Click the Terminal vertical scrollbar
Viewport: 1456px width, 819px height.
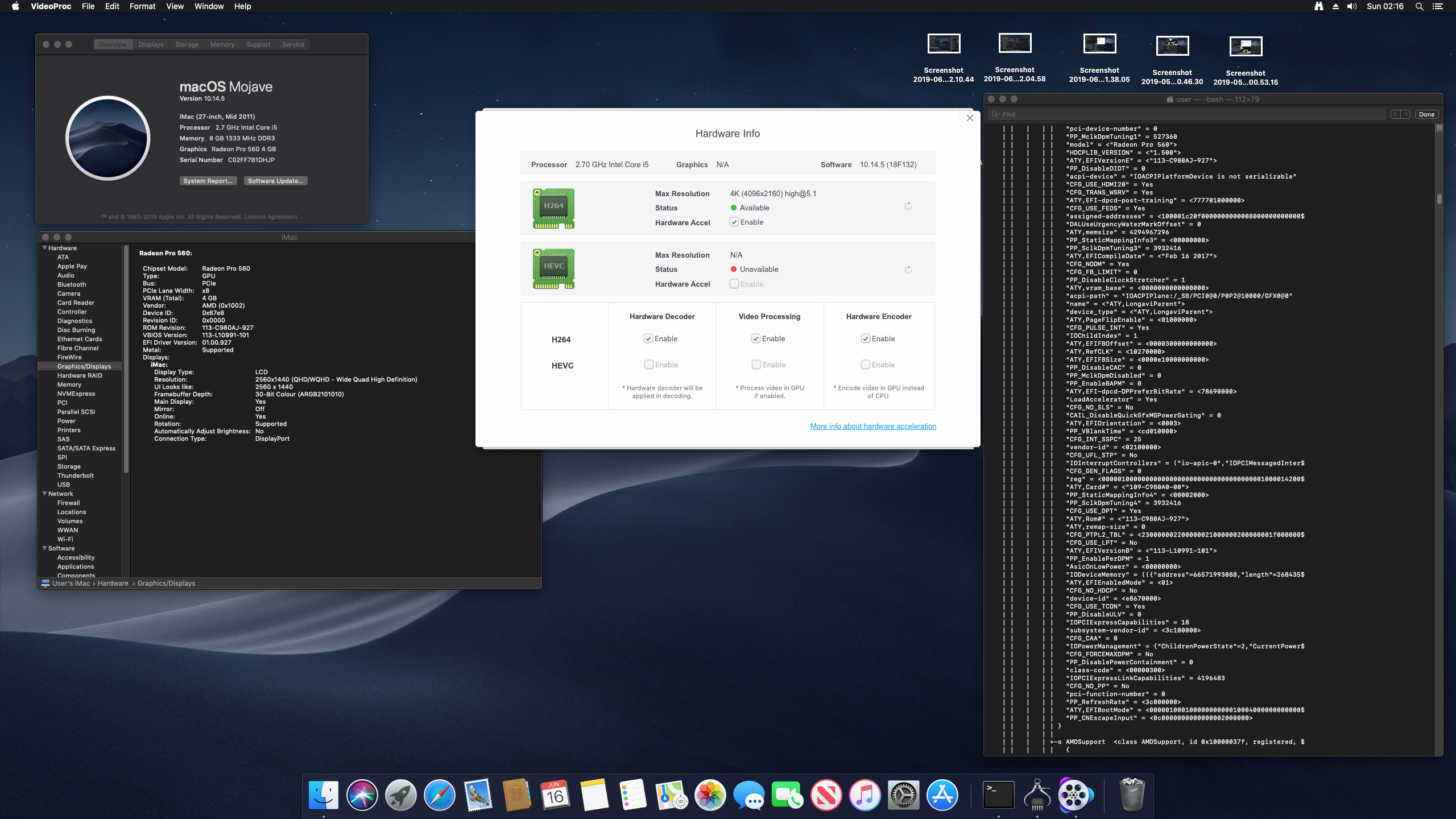point(1439,199)
